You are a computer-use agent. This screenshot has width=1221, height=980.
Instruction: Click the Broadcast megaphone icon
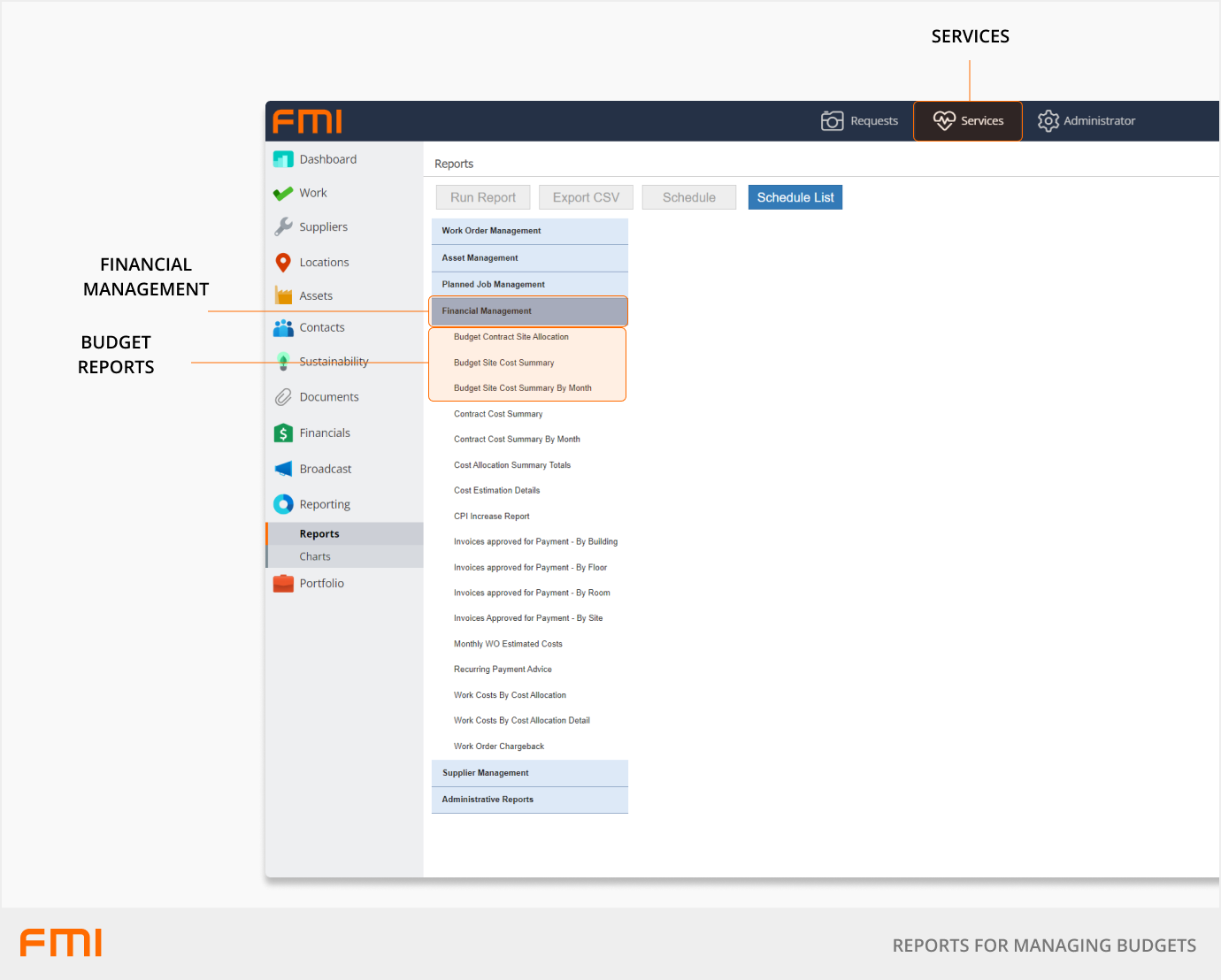pyautogui.click(x=283, y=469)
